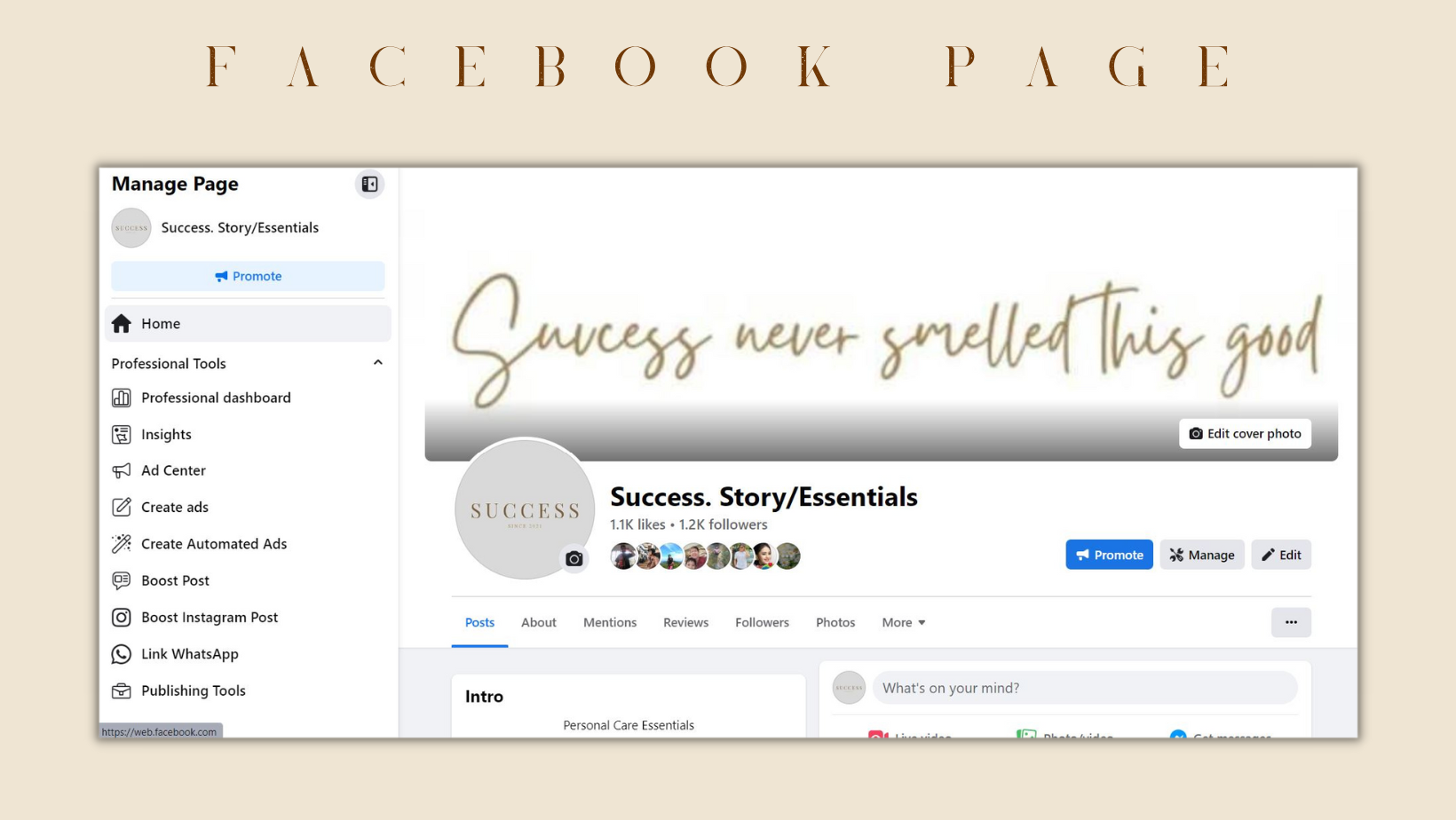Viewport: 1456px width, 820px height.
Task: Collapse the Manage Page sidebar panel icon
Action: [369, 185]
